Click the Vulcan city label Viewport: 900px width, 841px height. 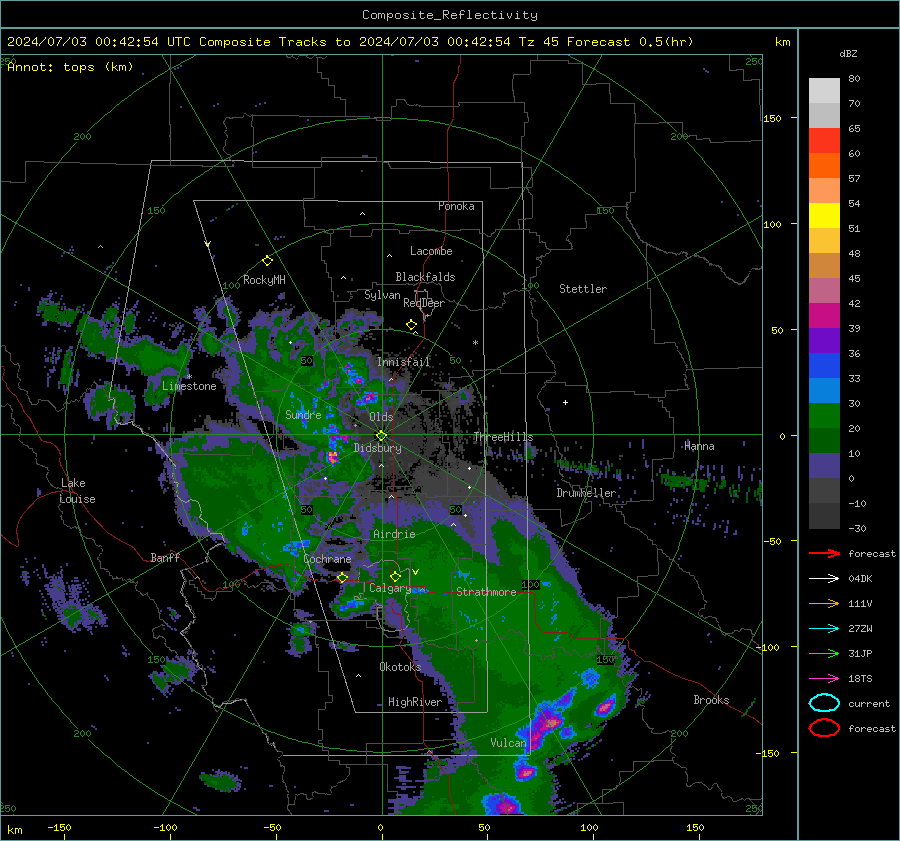[508, 743]
